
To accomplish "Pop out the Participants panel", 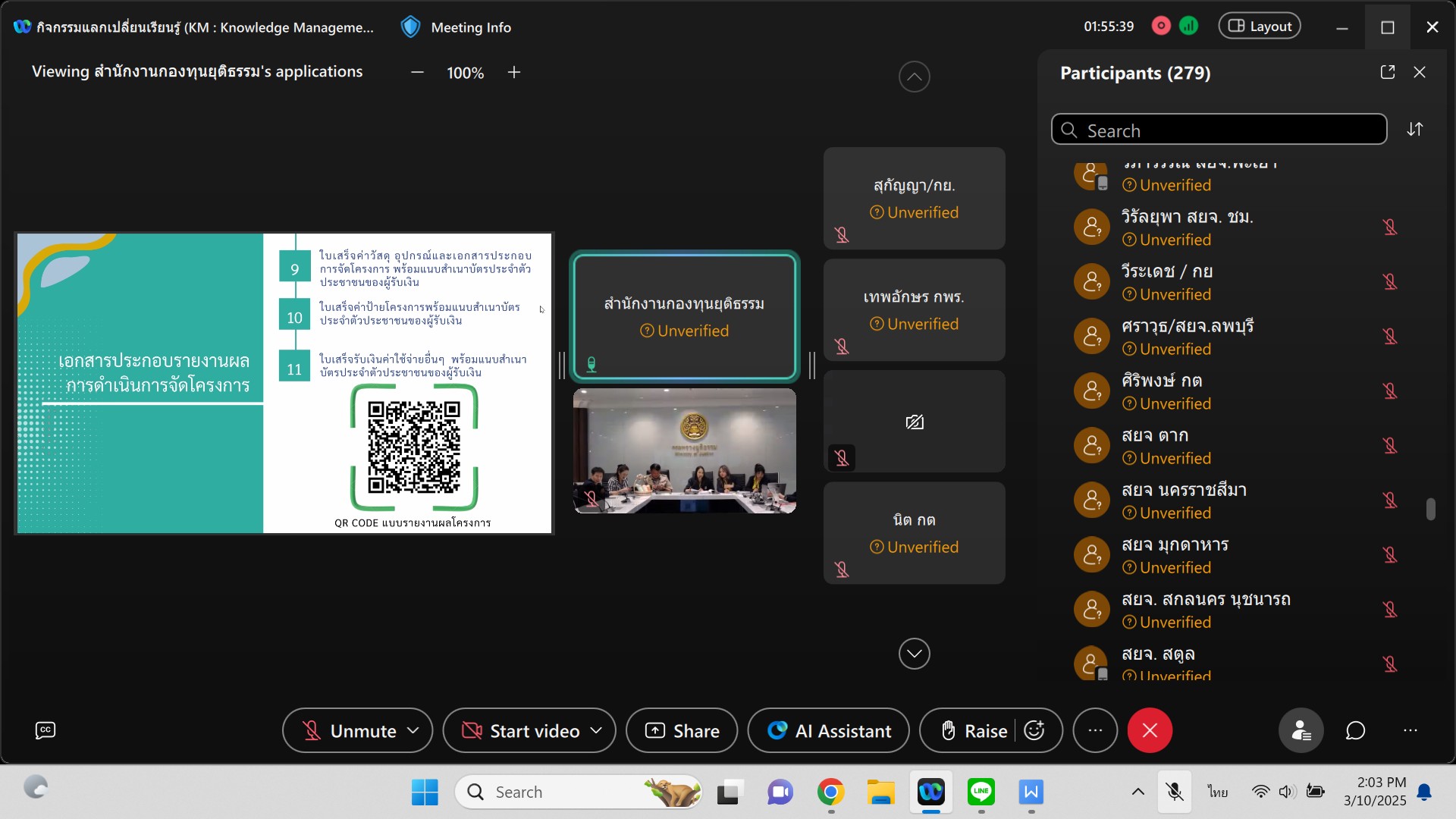I will (x=1387, y=72).
